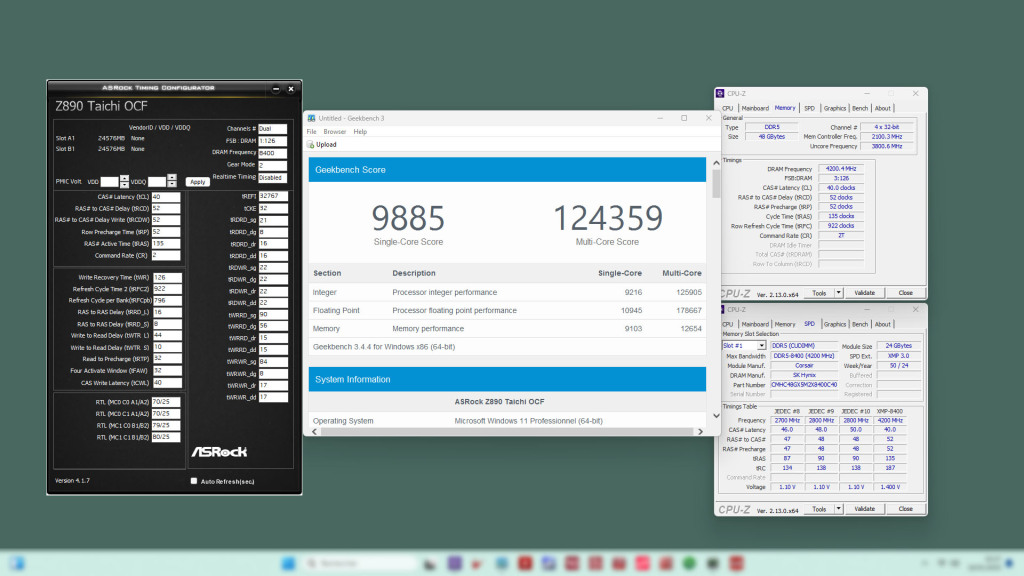This screenshot has width=1024, height=576.
Task: Click the VDDQ voltage input field
Action: 157,182
